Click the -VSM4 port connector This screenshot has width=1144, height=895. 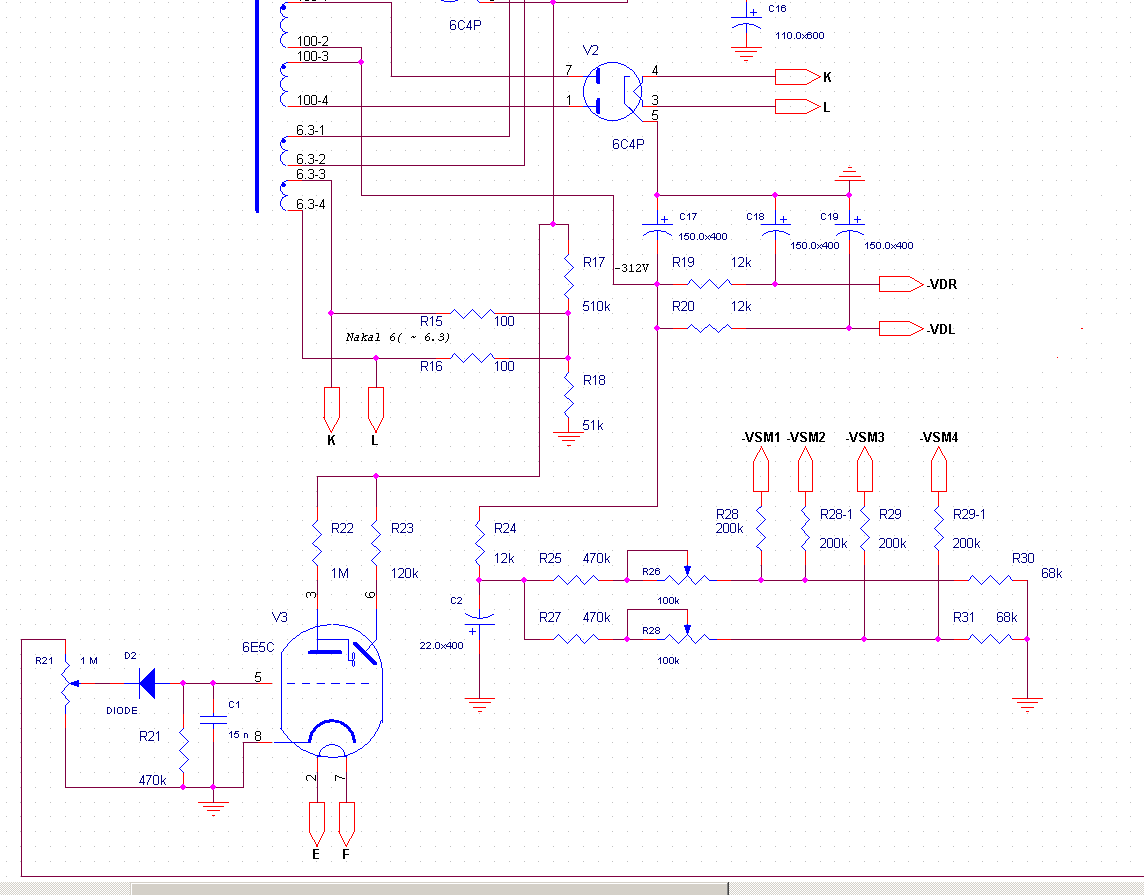(x=938, y=468)
